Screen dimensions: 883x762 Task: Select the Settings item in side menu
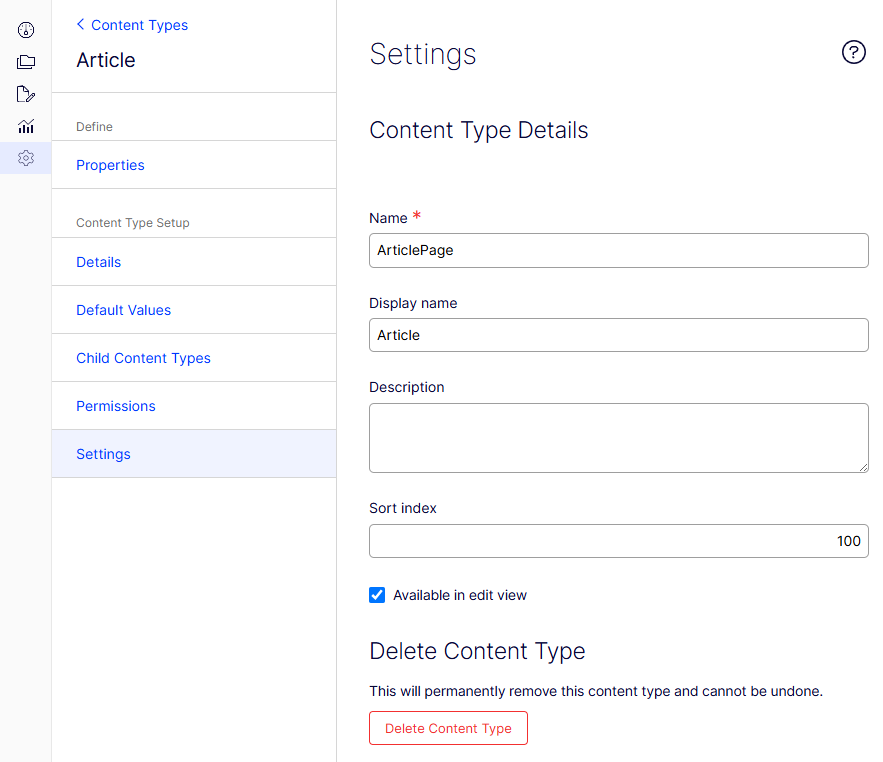coord(194,454)
